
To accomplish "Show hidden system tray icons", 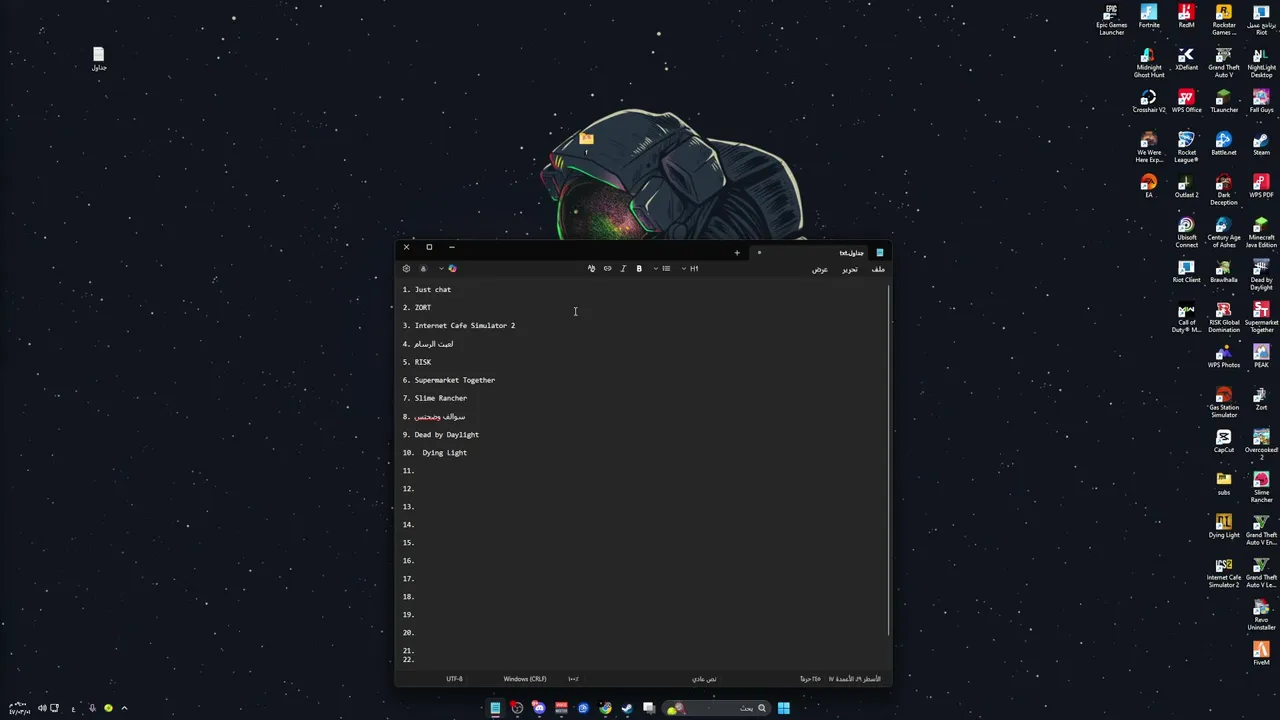I will [x=124, y=708].
